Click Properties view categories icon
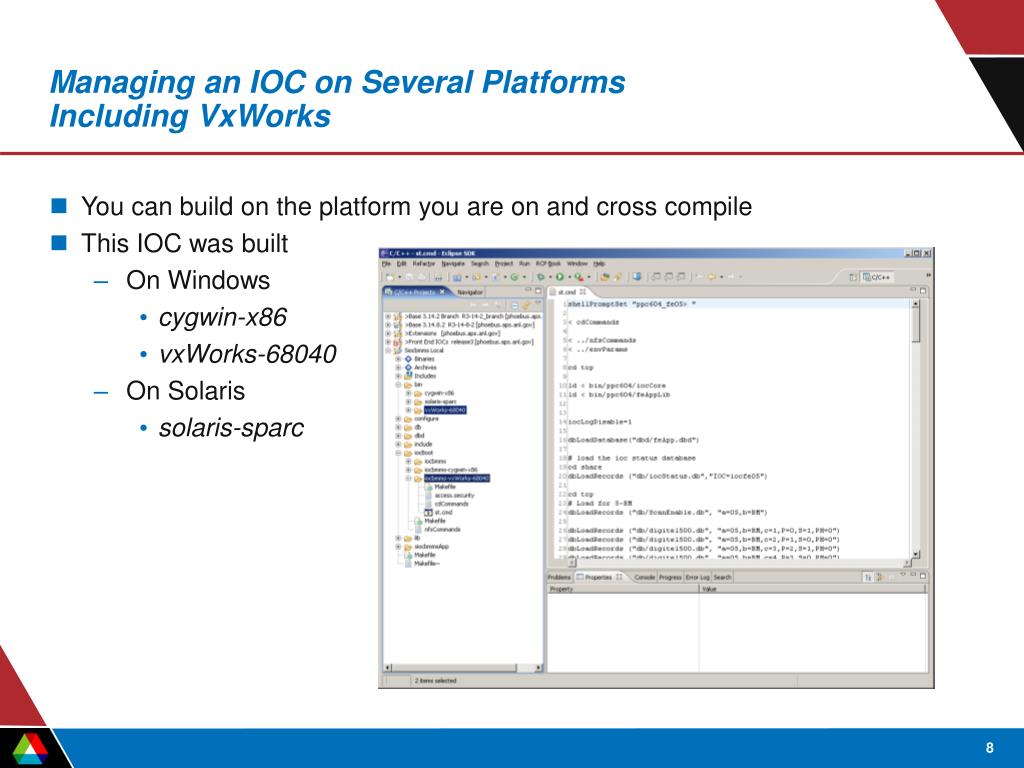Screen dimensions: 1024x768 (868, 577)
